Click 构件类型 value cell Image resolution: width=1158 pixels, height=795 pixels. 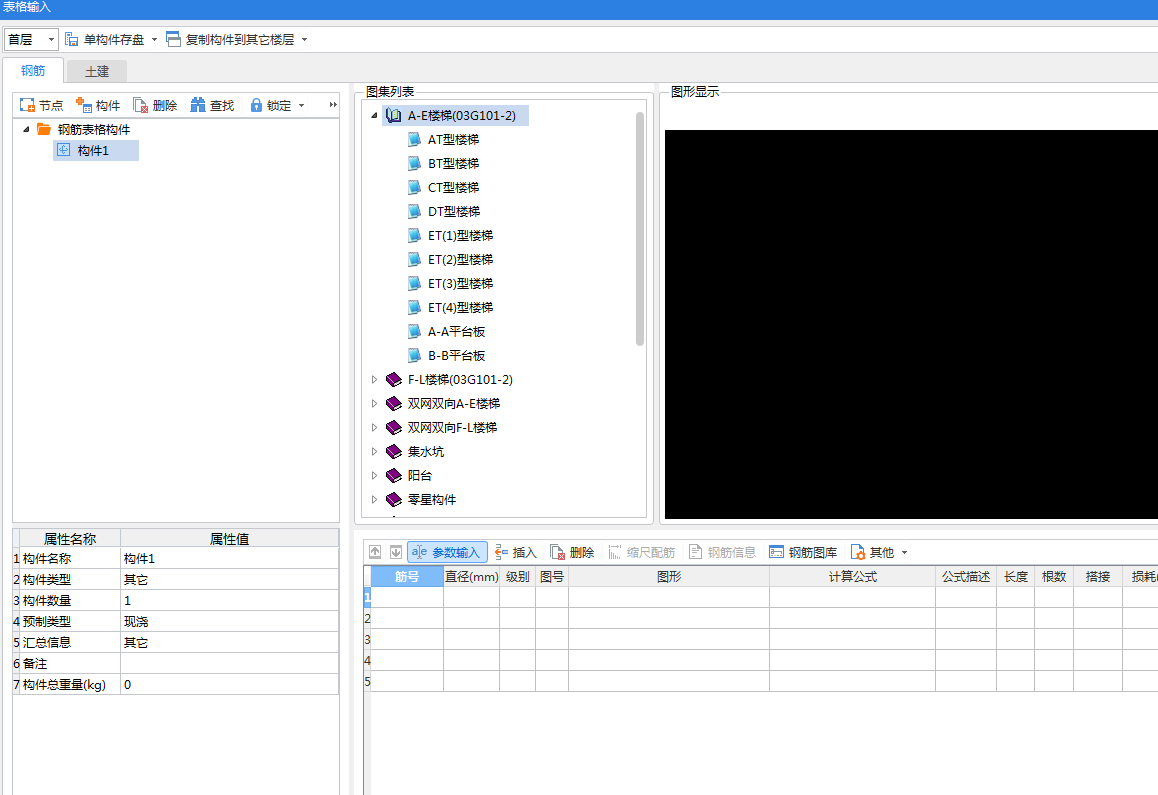tap(229, 579)
